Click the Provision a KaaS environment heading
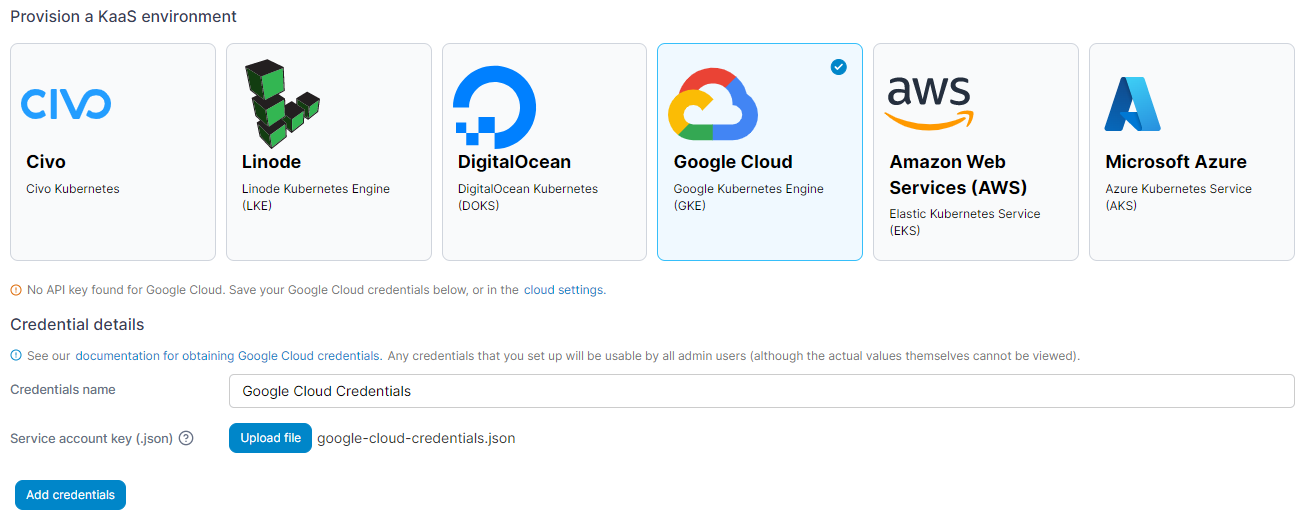Viewport: 1304px width, 519px height. (123, 17)
